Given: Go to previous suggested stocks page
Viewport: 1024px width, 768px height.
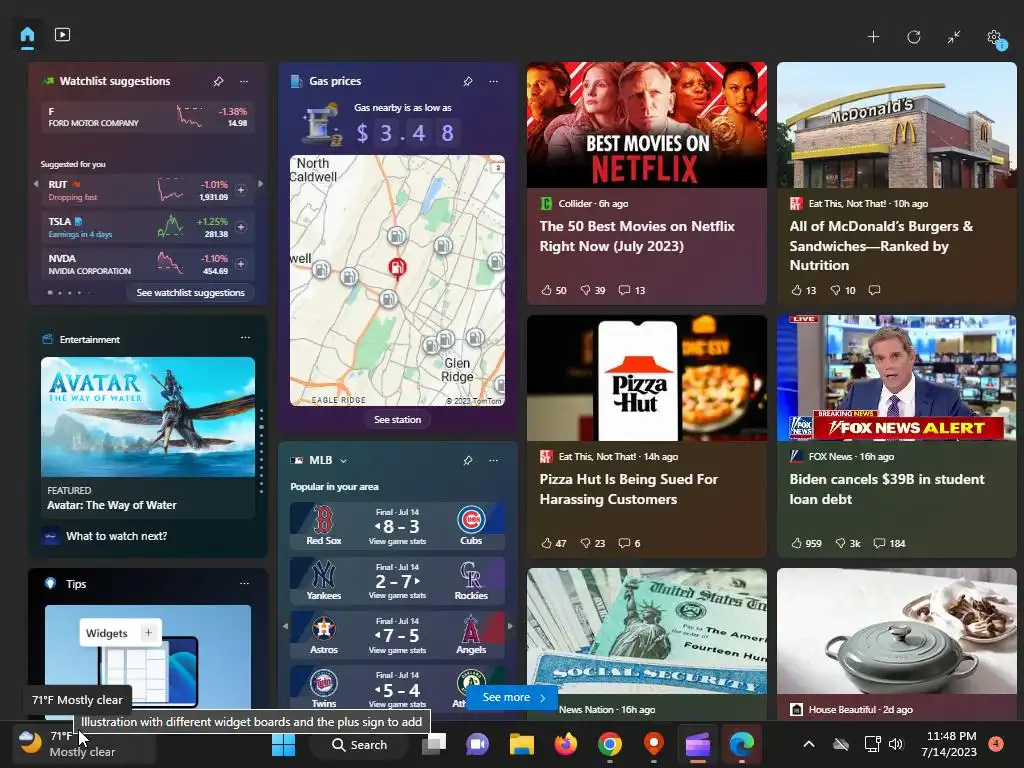Looking at the screenshot, I should click(36, 184).
